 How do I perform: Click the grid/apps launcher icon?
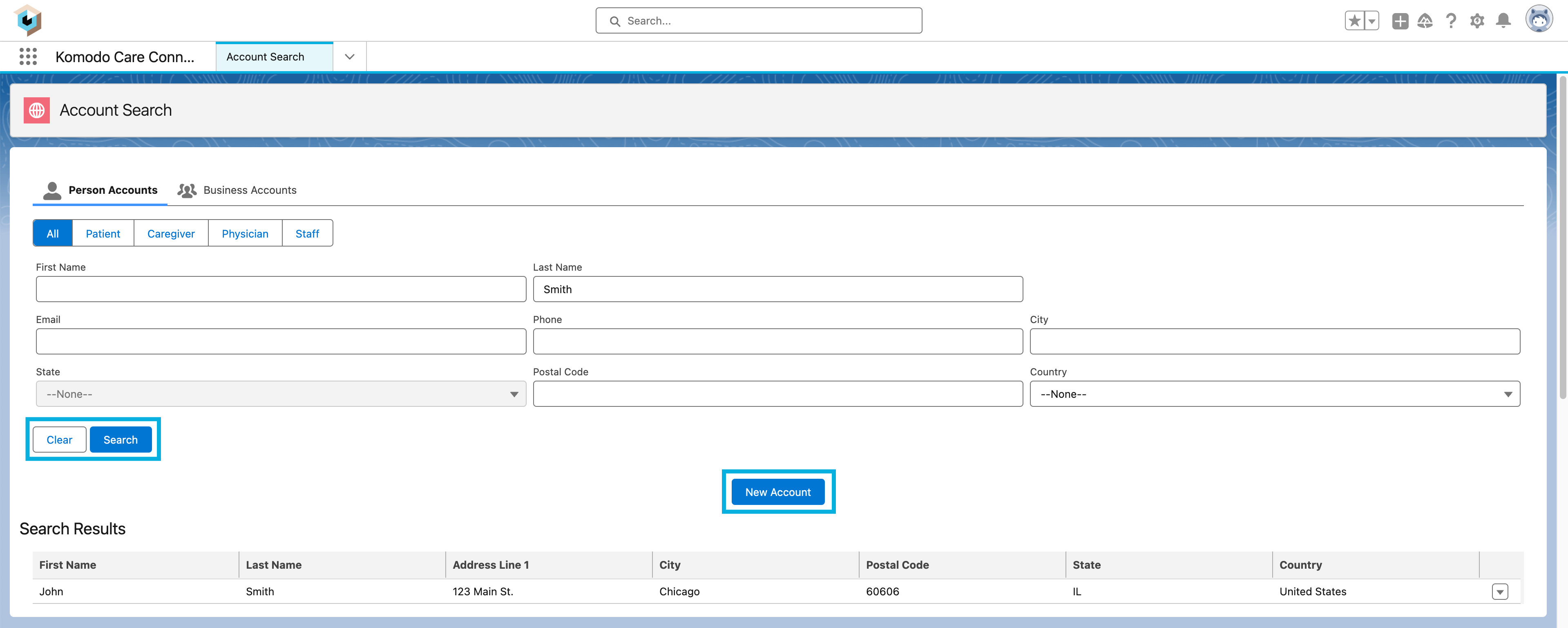[26, 56]
